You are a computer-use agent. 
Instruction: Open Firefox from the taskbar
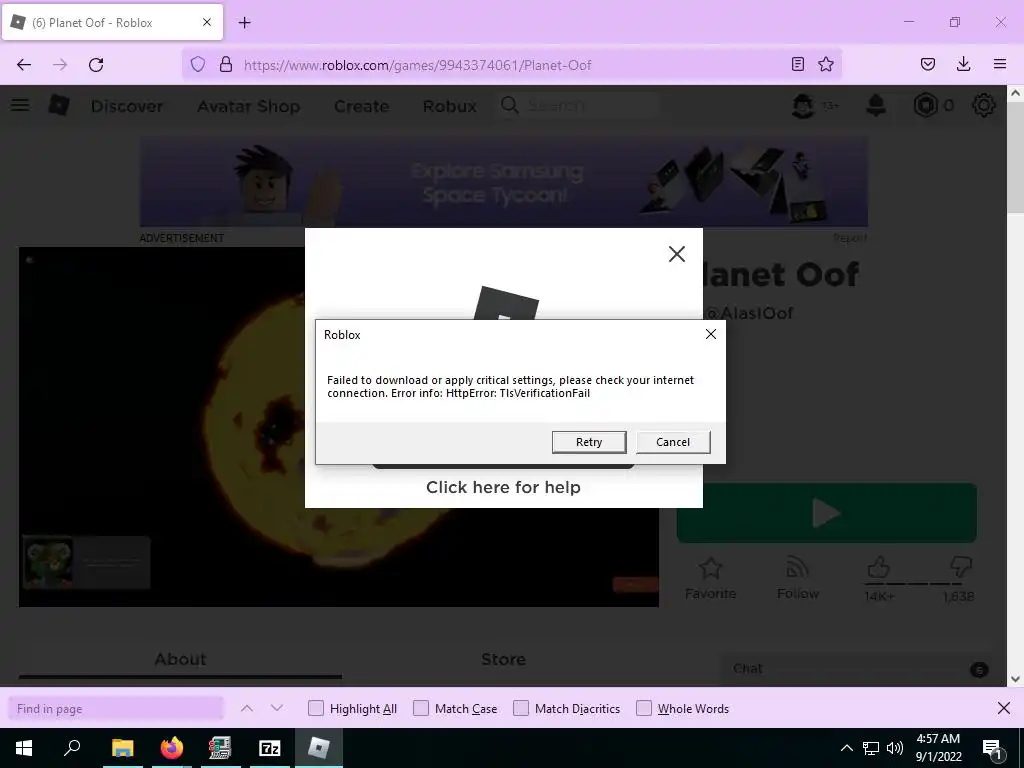point(172,748)
